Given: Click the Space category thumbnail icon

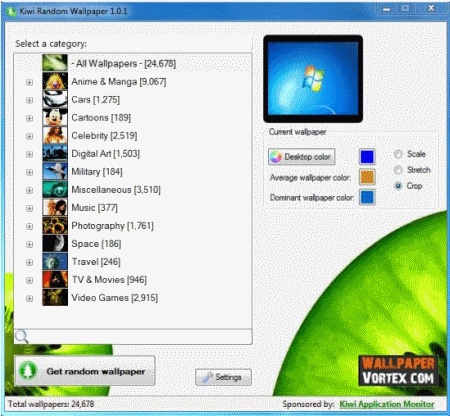Looking at the screenshot, I should (x=55, y=243).
